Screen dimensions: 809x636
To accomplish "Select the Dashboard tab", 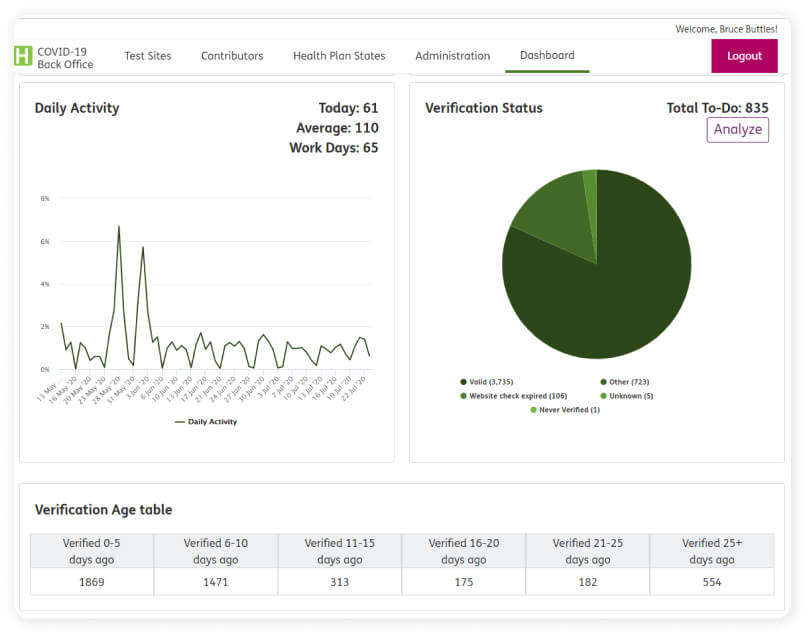I will (547, 56).
